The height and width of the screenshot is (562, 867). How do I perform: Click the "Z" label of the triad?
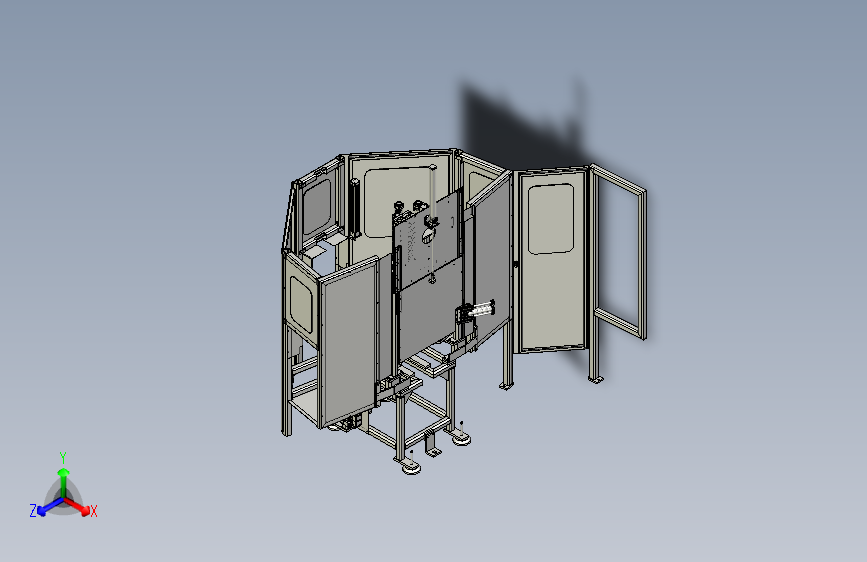click(x=33, y=511)
